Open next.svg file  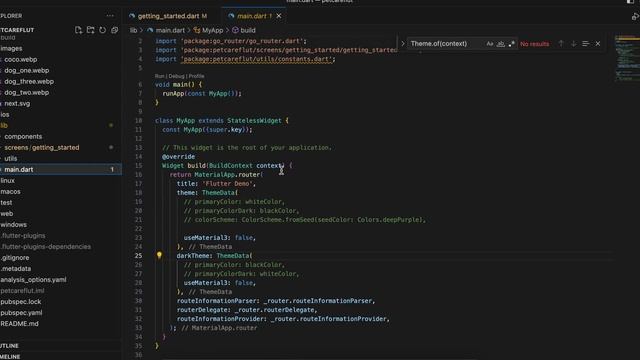[x=17, y=103]
